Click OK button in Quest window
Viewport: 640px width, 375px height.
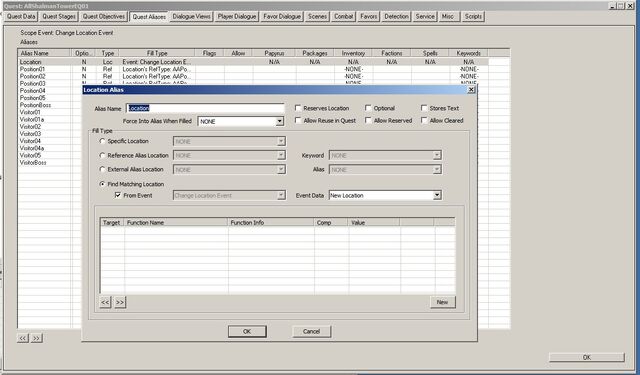[587, 357]
